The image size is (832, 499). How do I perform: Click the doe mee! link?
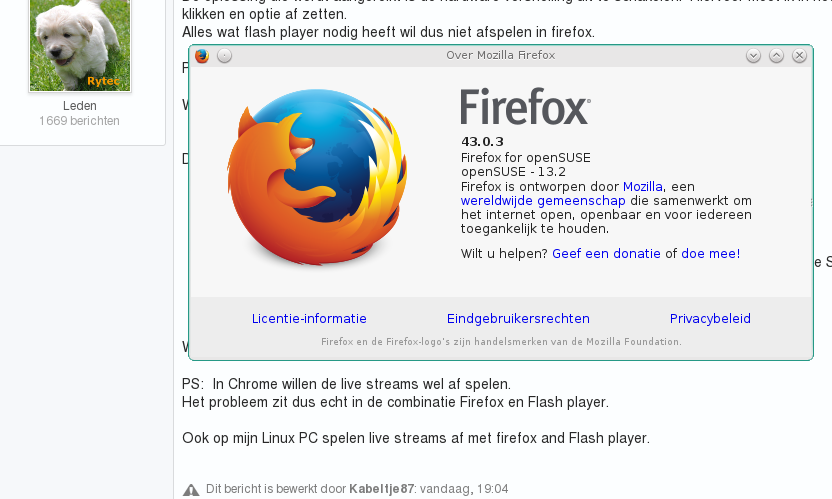click(x=710, y=254)
